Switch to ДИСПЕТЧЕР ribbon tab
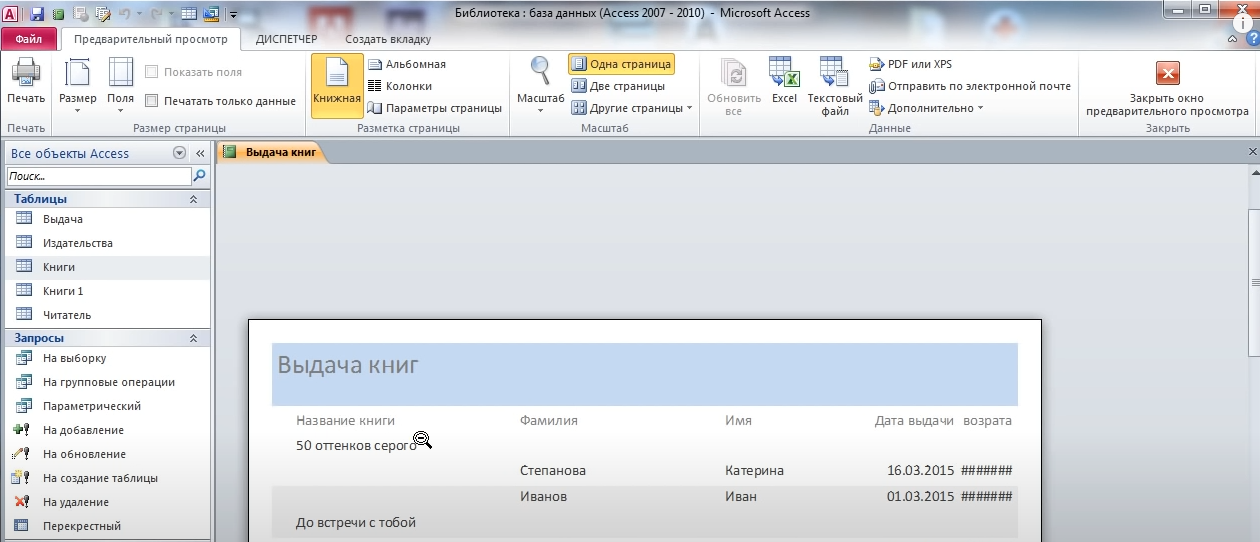The height and width of the screenshot is (542, 1260). (x=286, y=39)
